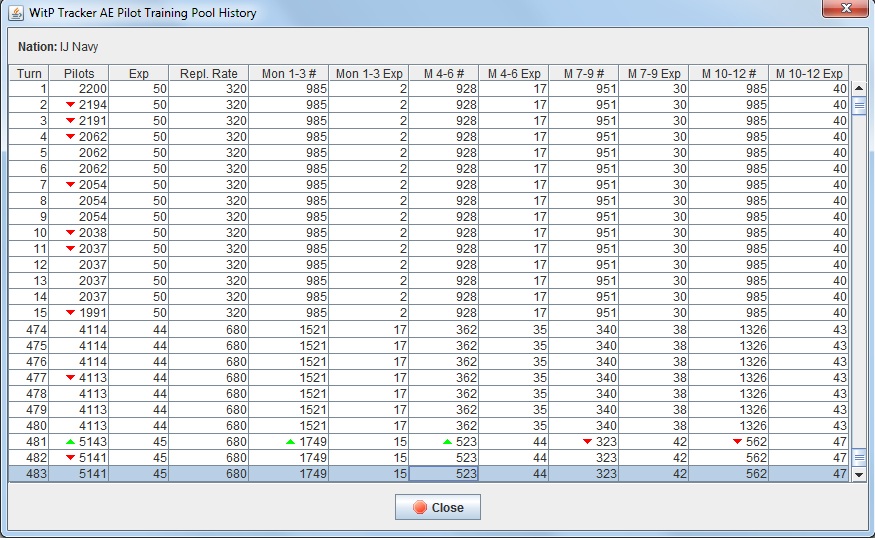Click the Mon 1-3 Exp column header
Viewport: 875px width, 540px height.
(x=368, y=73)
